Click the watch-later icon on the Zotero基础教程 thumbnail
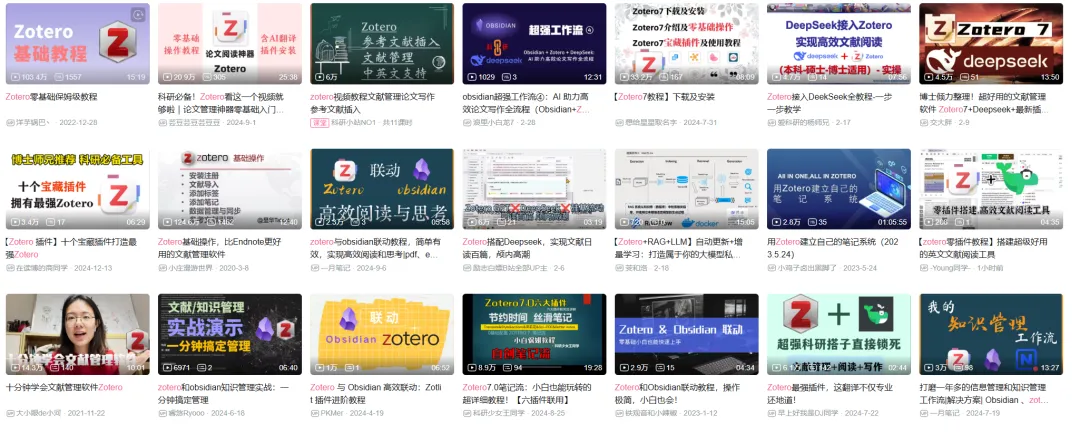 pos(138,14)
